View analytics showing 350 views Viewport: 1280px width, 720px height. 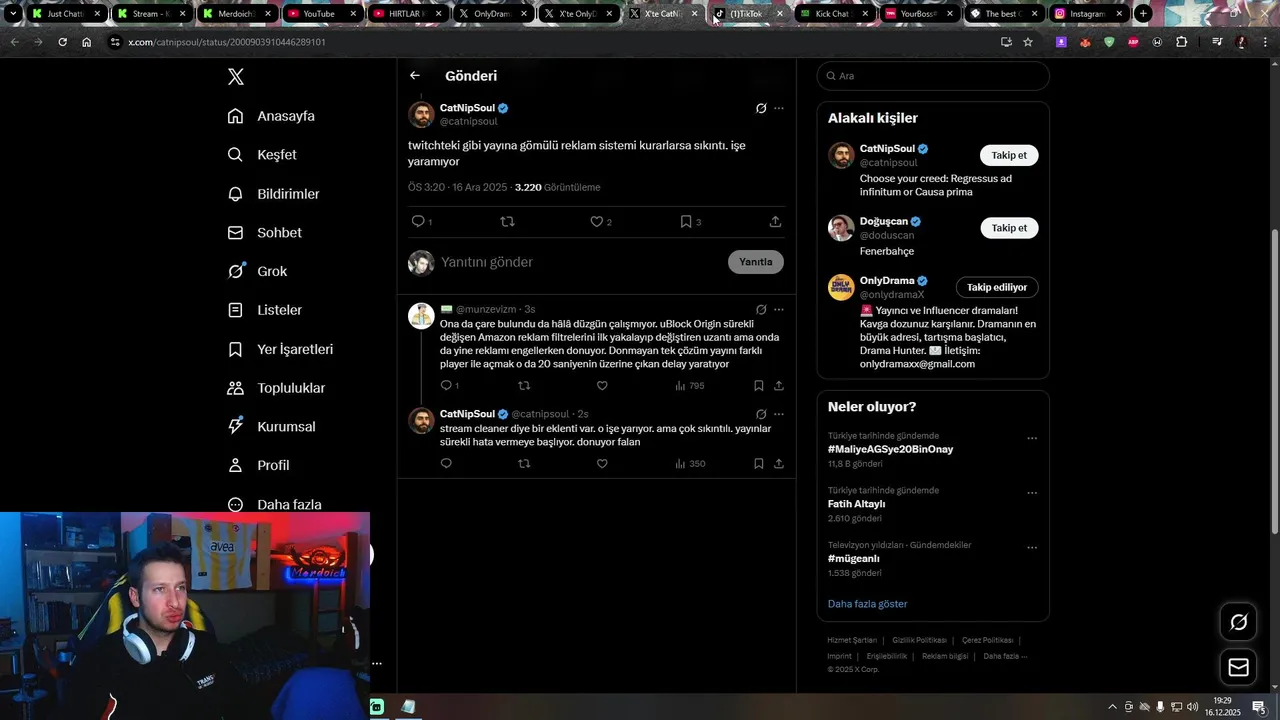point(689,463)
